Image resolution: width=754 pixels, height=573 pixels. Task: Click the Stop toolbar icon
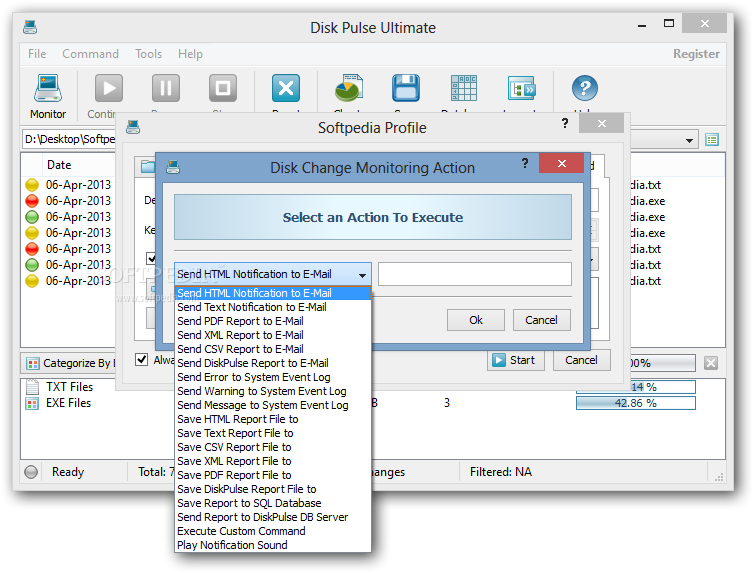(223, 88)
